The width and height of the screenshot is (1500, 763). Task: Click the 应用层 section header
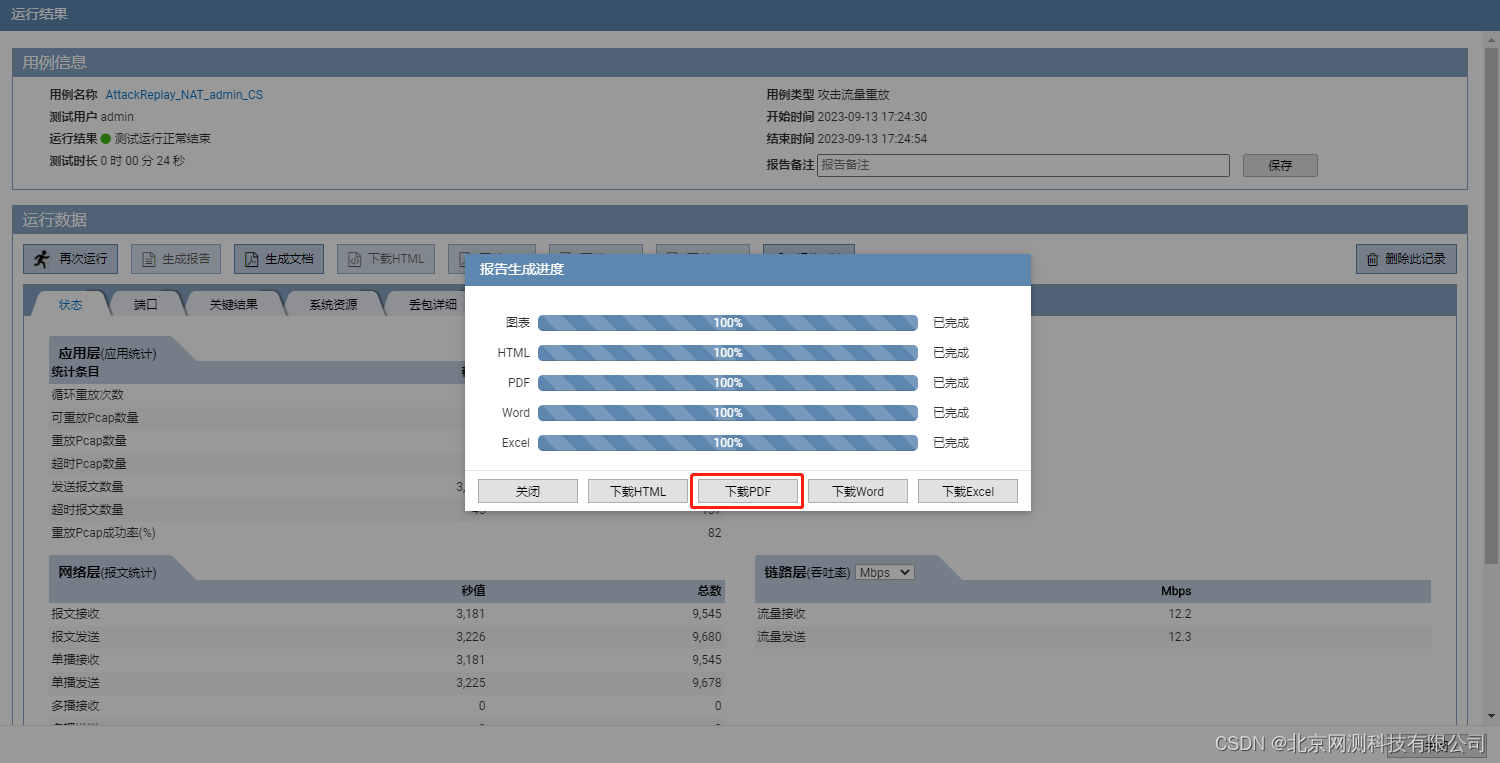(x=107, y=353)
